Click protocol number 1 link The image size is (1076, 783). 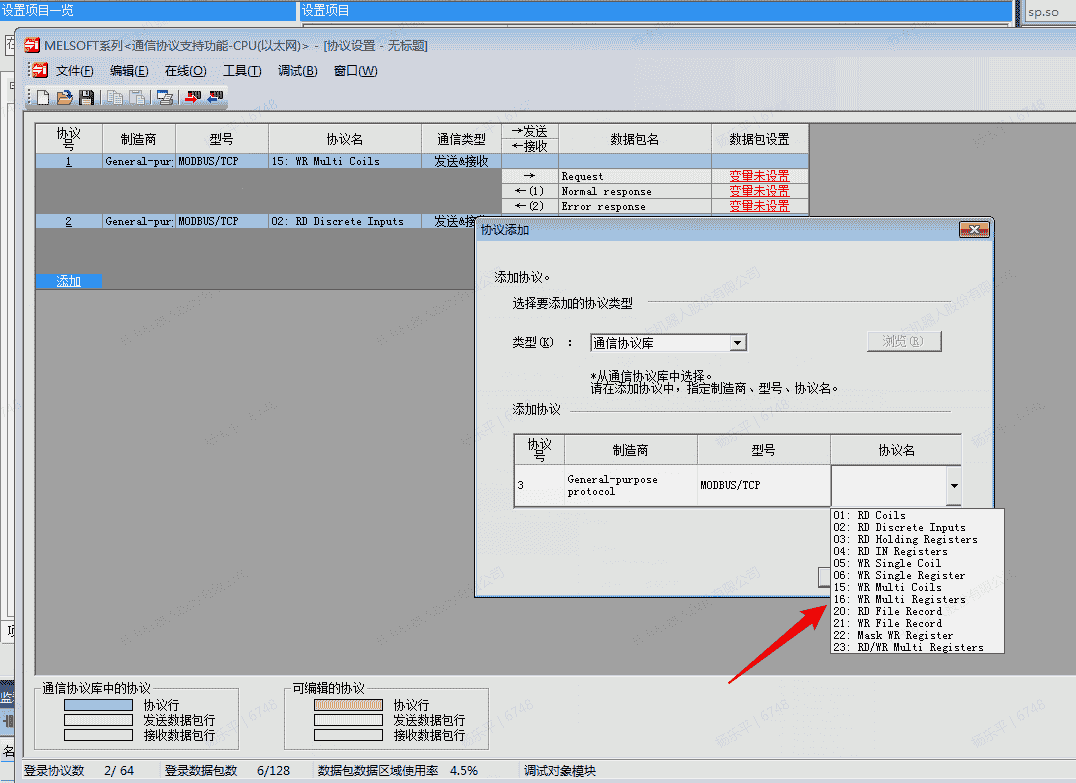tap(68, 161)
